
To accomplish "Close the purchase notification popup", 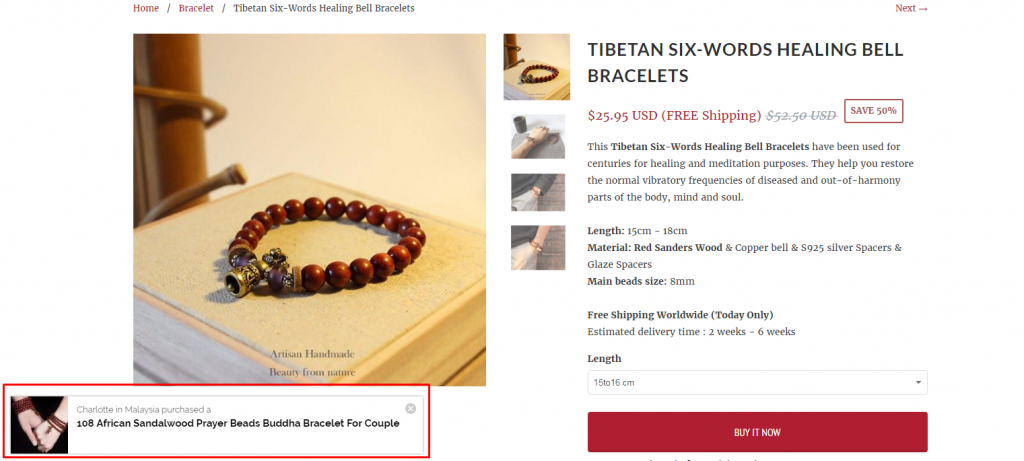I will (410, 409).
